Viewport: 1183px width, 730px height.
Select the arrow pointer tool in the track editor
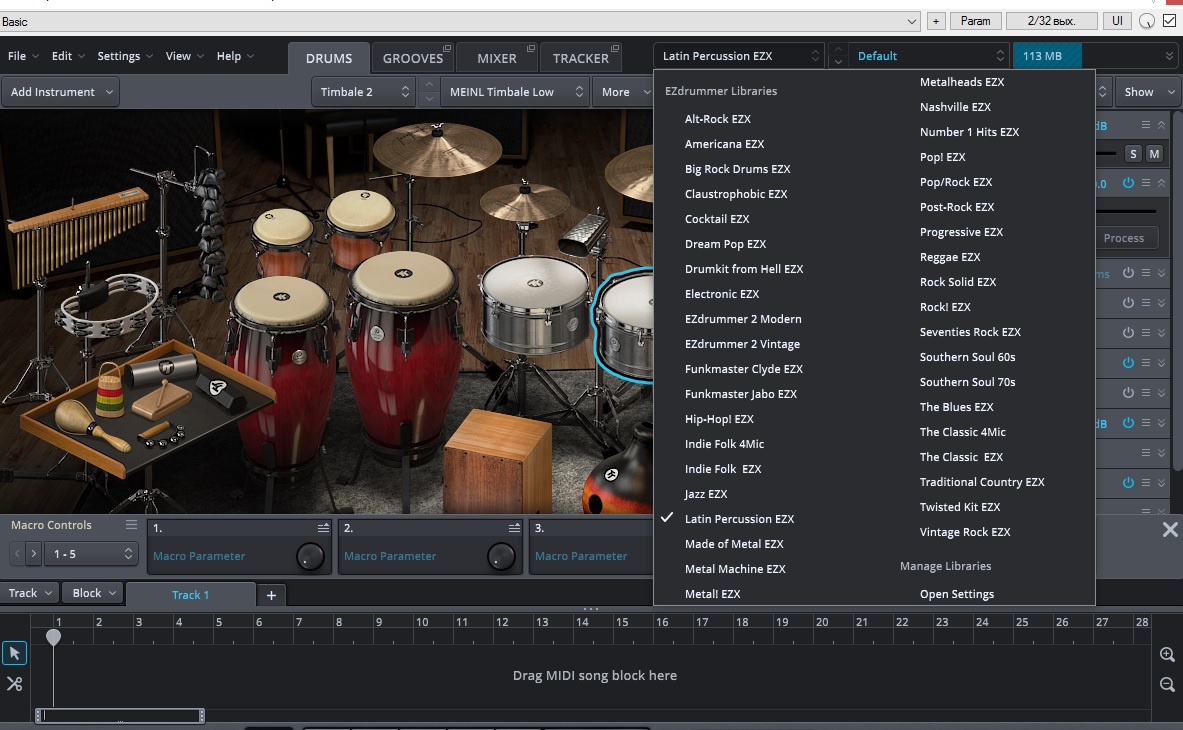point(14,653)
